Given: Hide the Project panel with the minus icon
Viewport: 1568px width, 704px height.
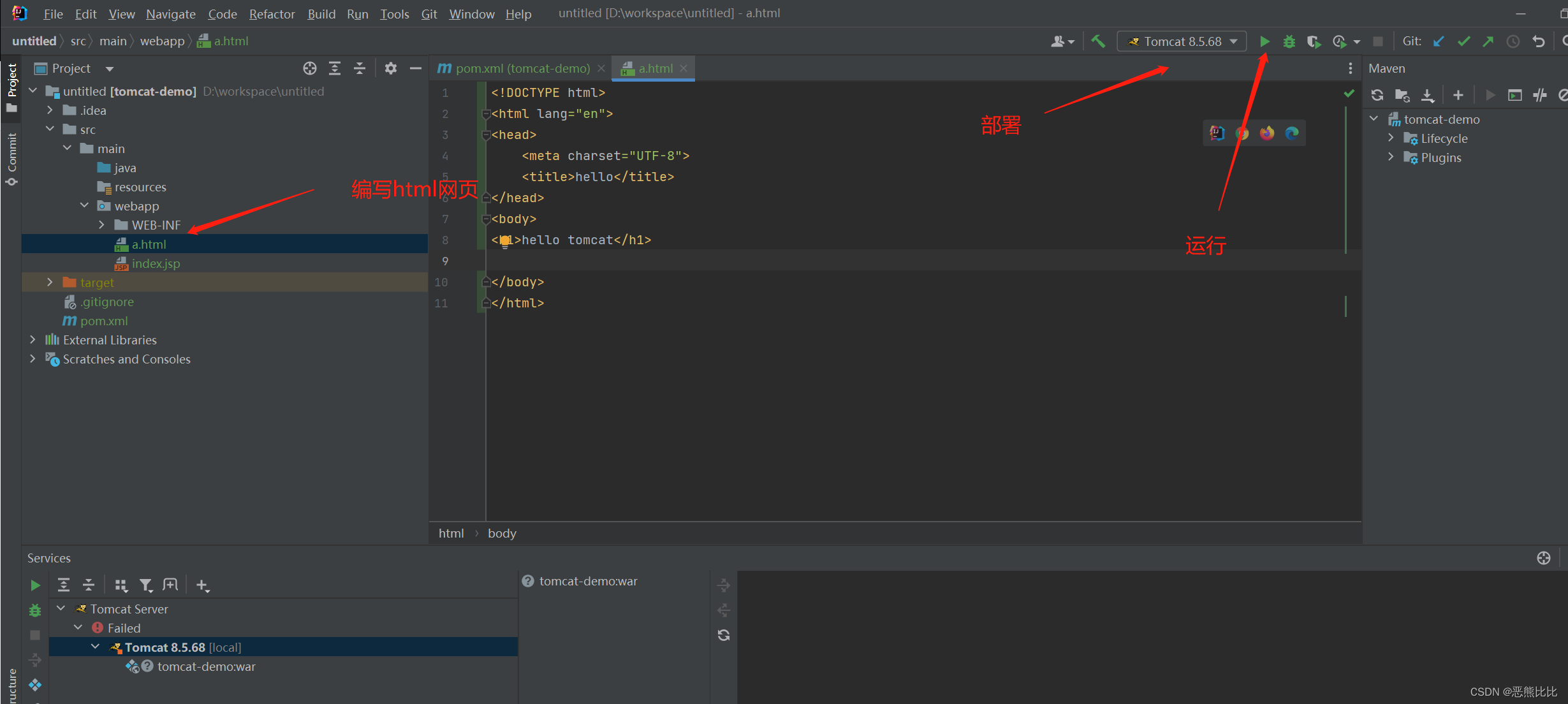Looking at the screenshot, I should [x=416, y=68].
